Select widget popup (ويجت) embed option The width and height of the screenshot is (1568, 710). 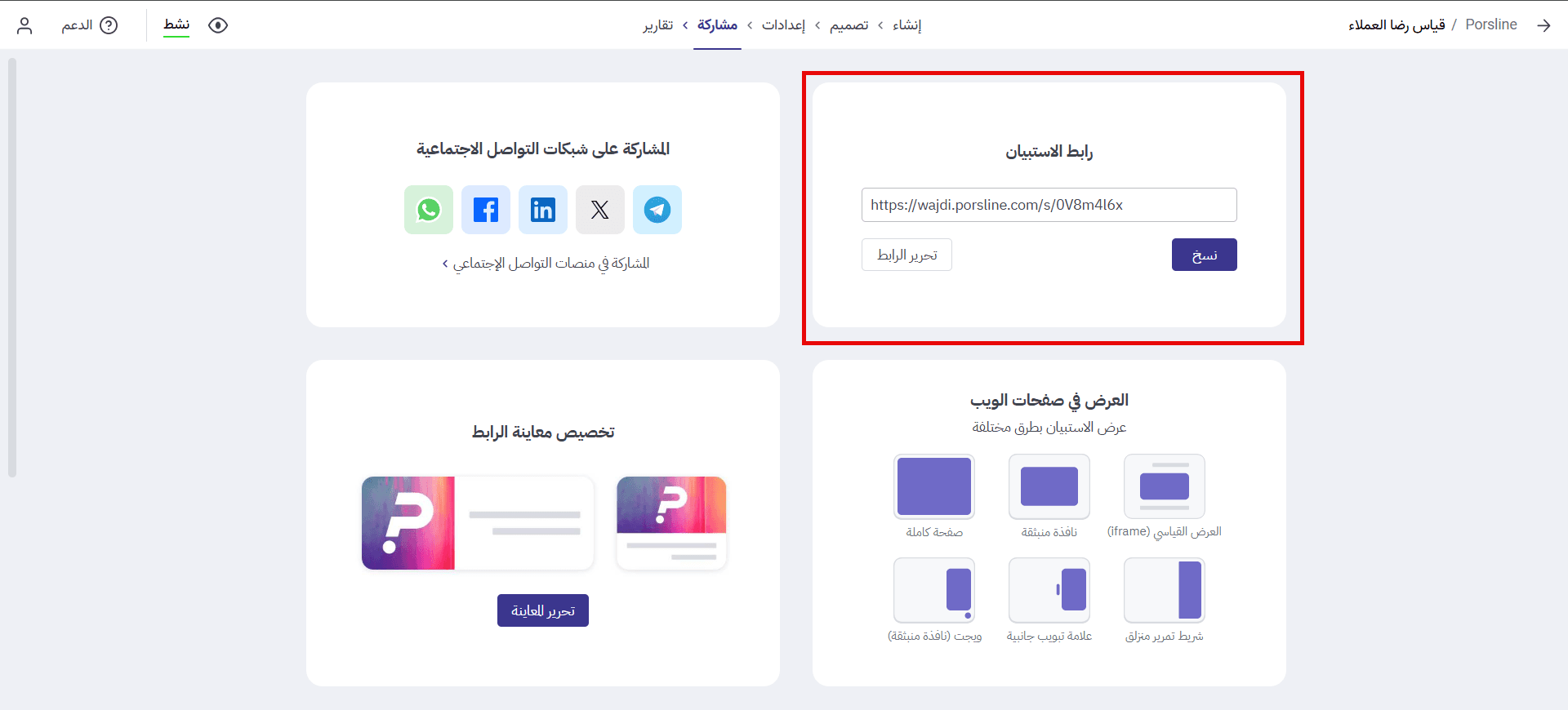934,590
